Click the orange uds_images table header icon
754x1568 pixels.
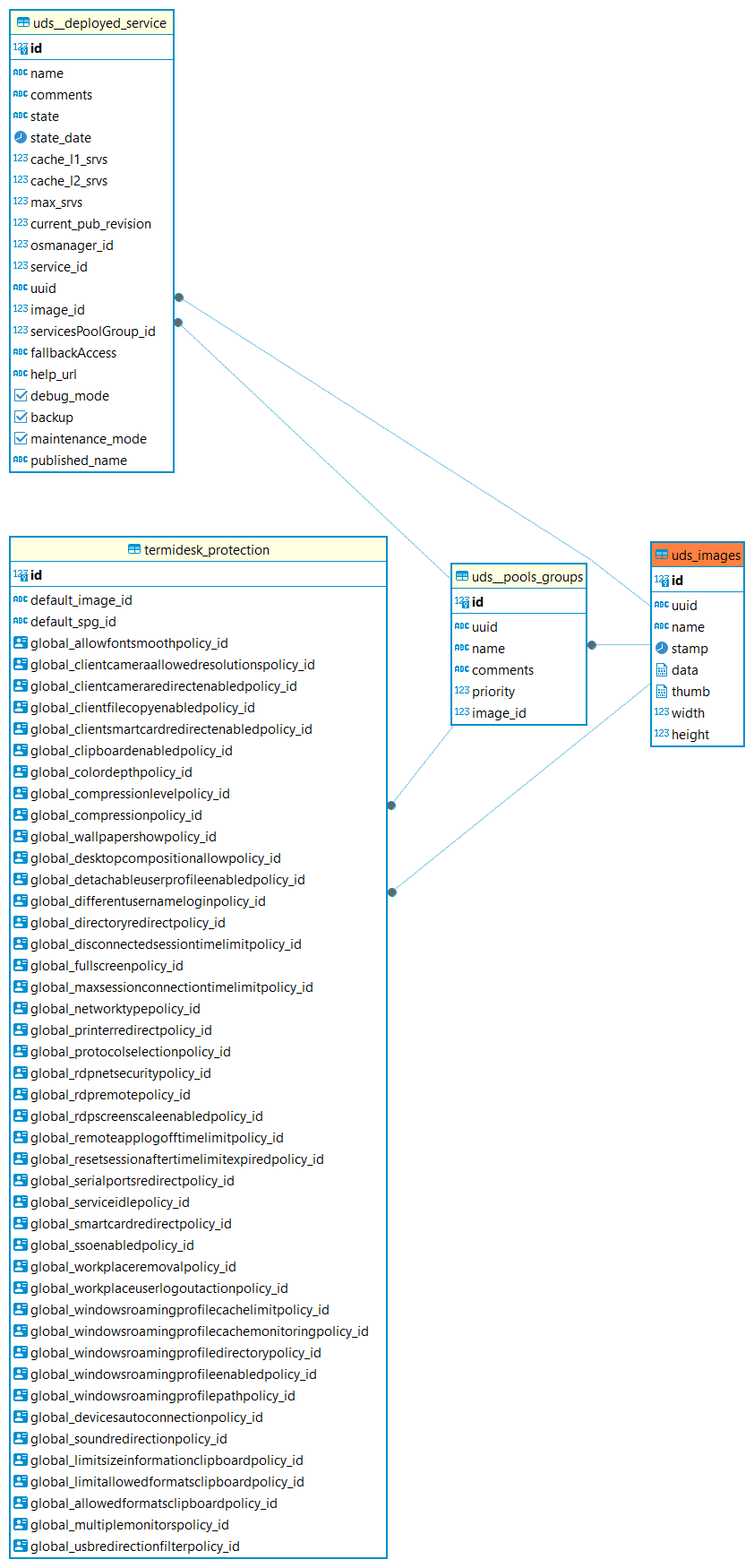click(662, 555)
